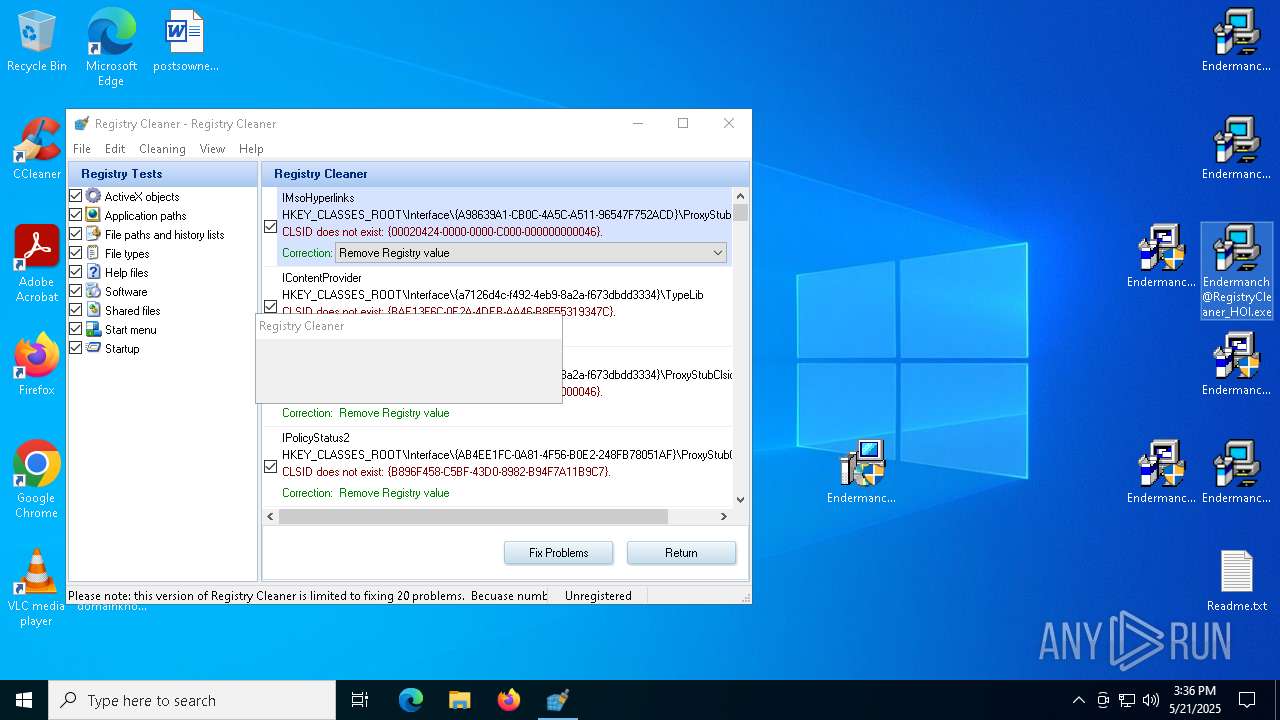Click the Return button
Screen dimensions: 1280x720
click(681, 553)
